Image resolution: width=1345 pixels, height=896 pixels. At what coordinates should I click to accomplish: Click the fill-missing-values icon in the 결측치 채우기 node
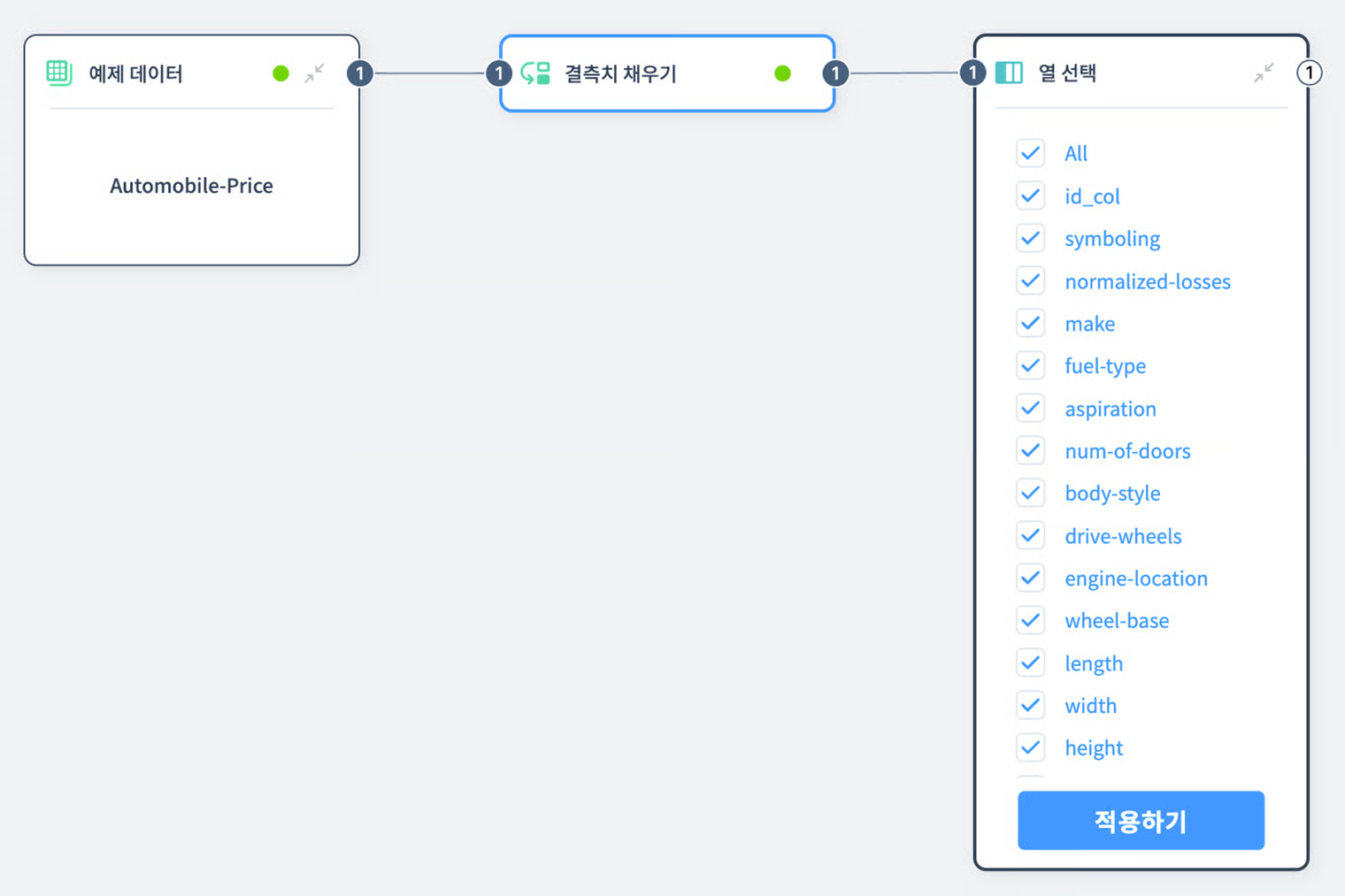[x=534, y=73]
